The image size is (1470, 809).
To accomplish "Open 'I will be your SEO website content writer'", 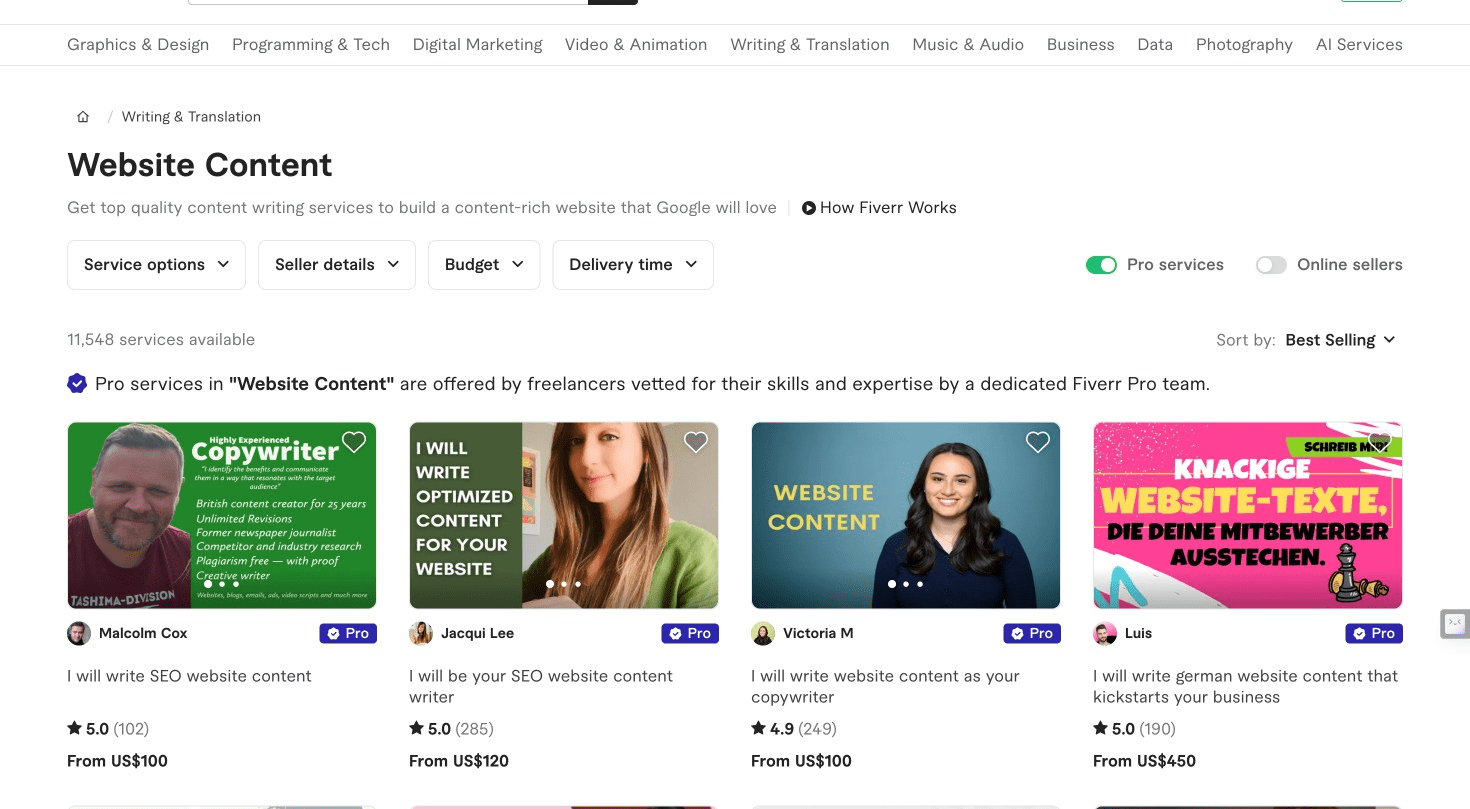I will tap(541, 687).
